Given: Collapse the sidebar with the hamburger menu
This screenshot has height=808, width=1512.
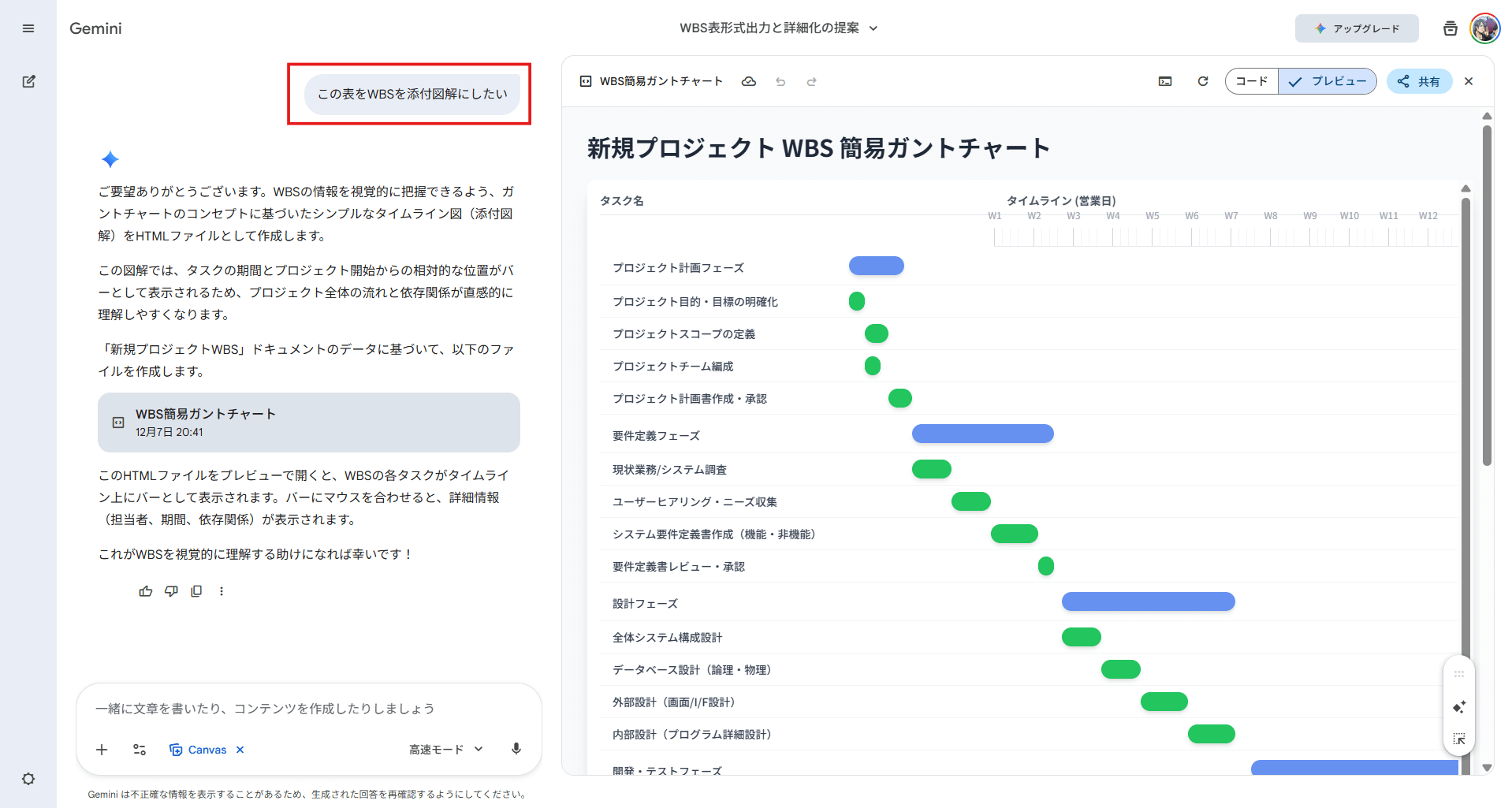Looking at the screenshot, I should (x=28, y=28).
